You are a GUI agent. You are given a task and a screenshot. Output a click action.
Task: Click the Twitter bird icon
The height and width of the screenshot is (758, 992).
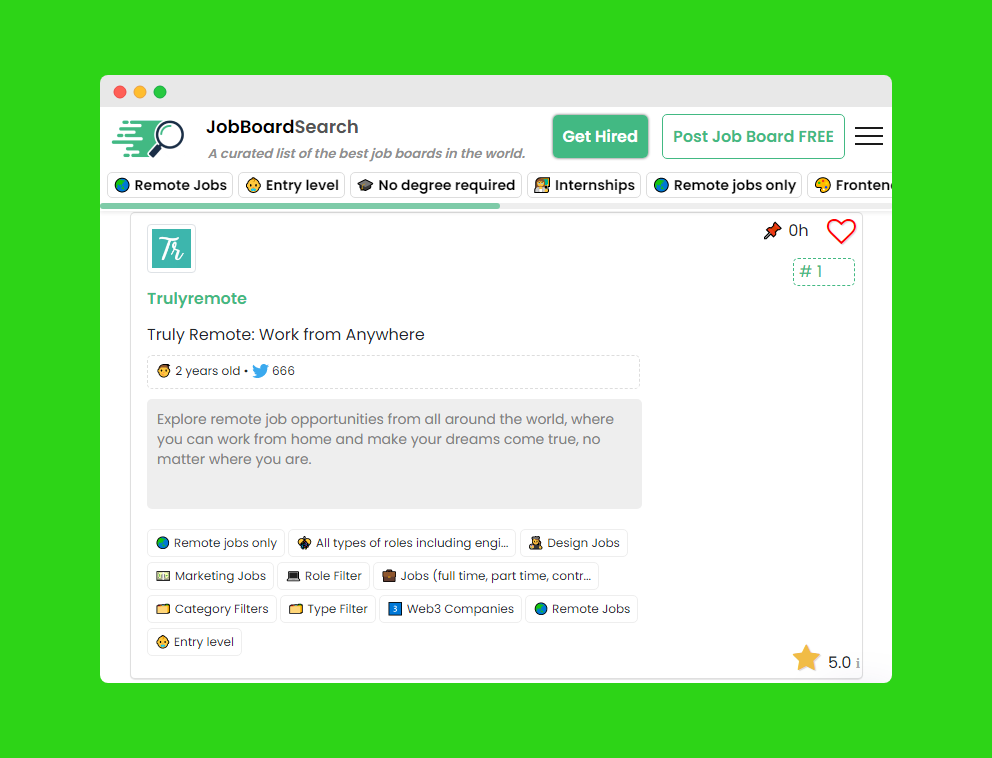[260, 371]
